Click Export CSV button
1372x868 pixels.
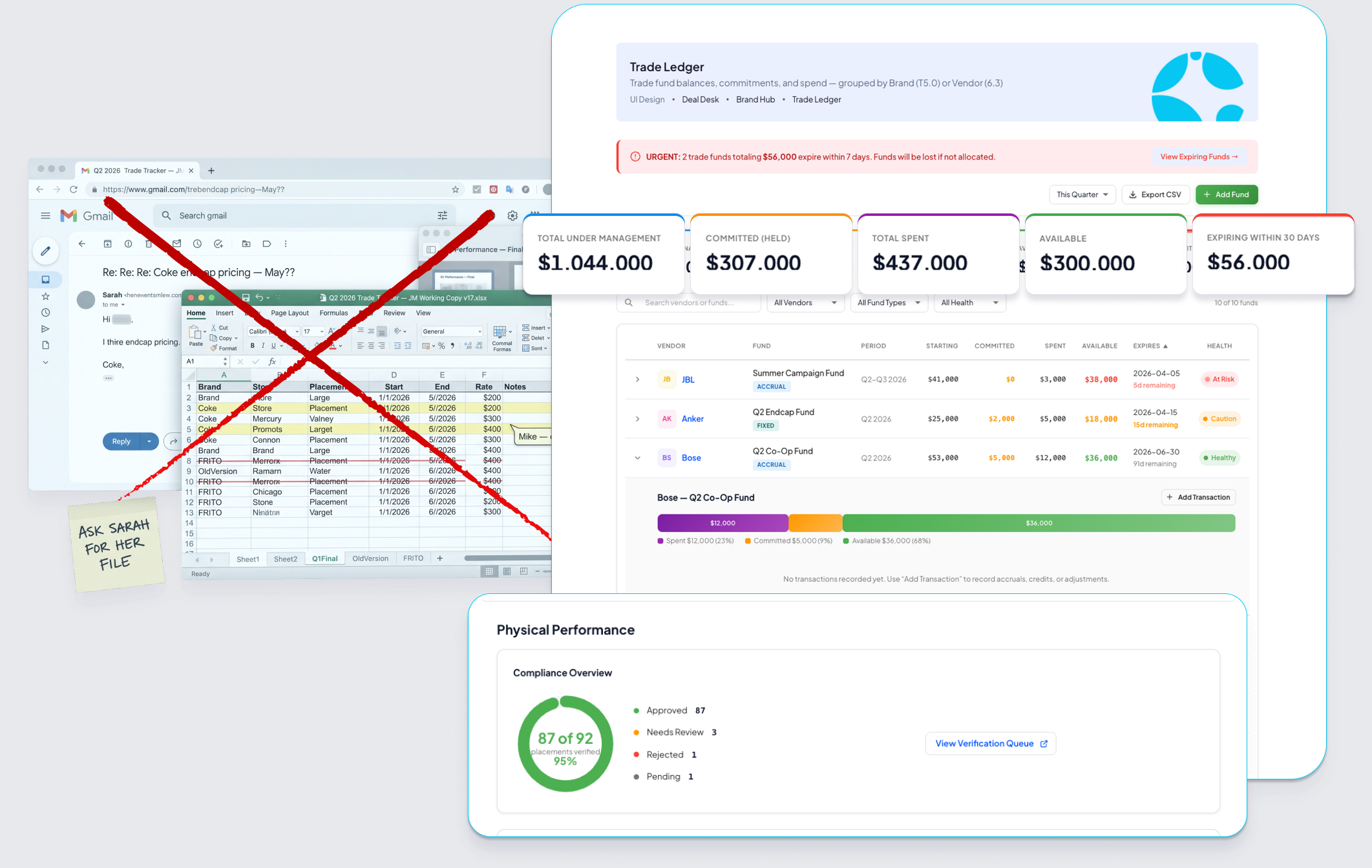(1155, 195)
